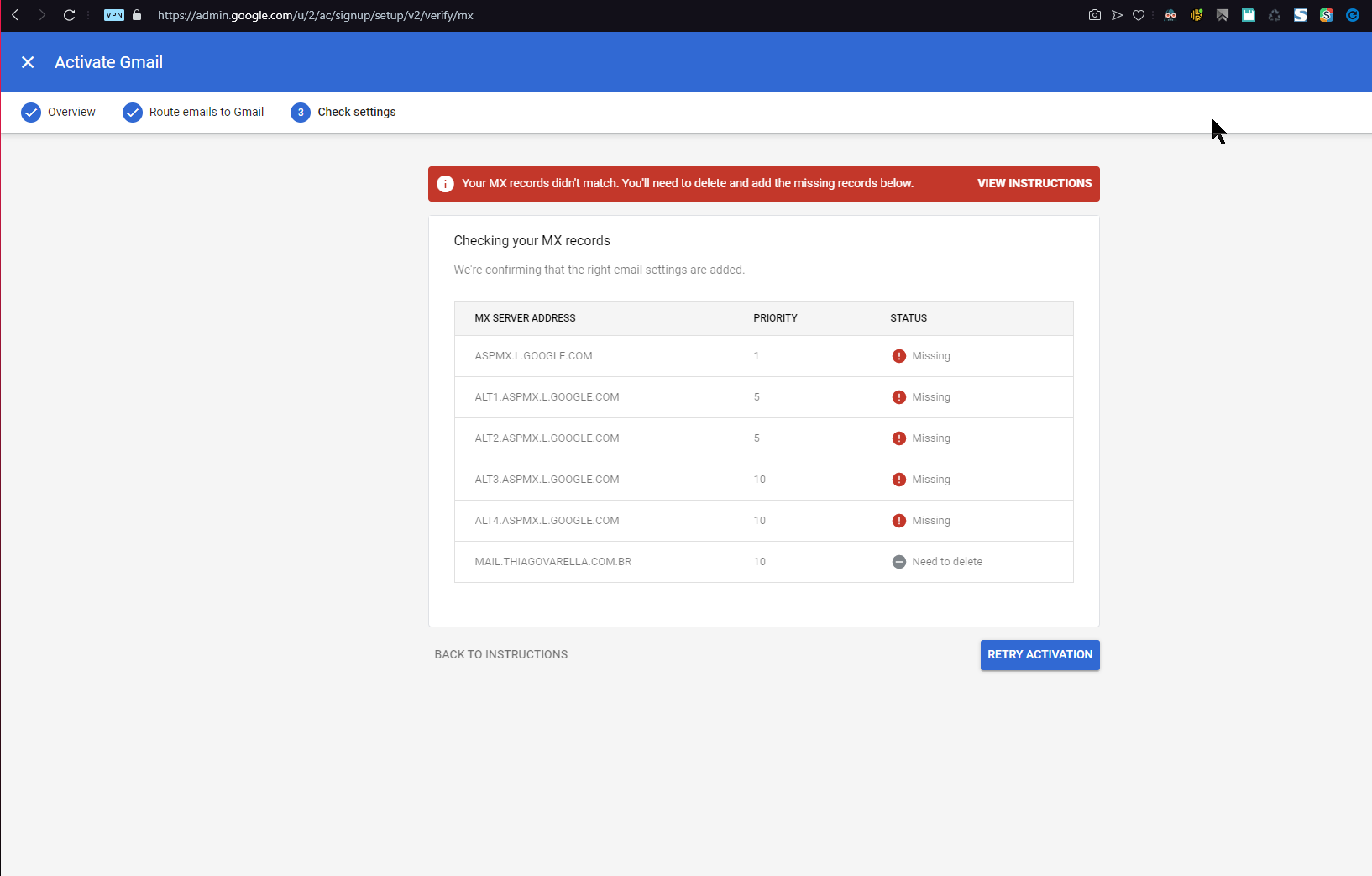Click the floppy disk save extension icon
The width and height of the screenshot is (1372, 876).
tap(1249, 15)
